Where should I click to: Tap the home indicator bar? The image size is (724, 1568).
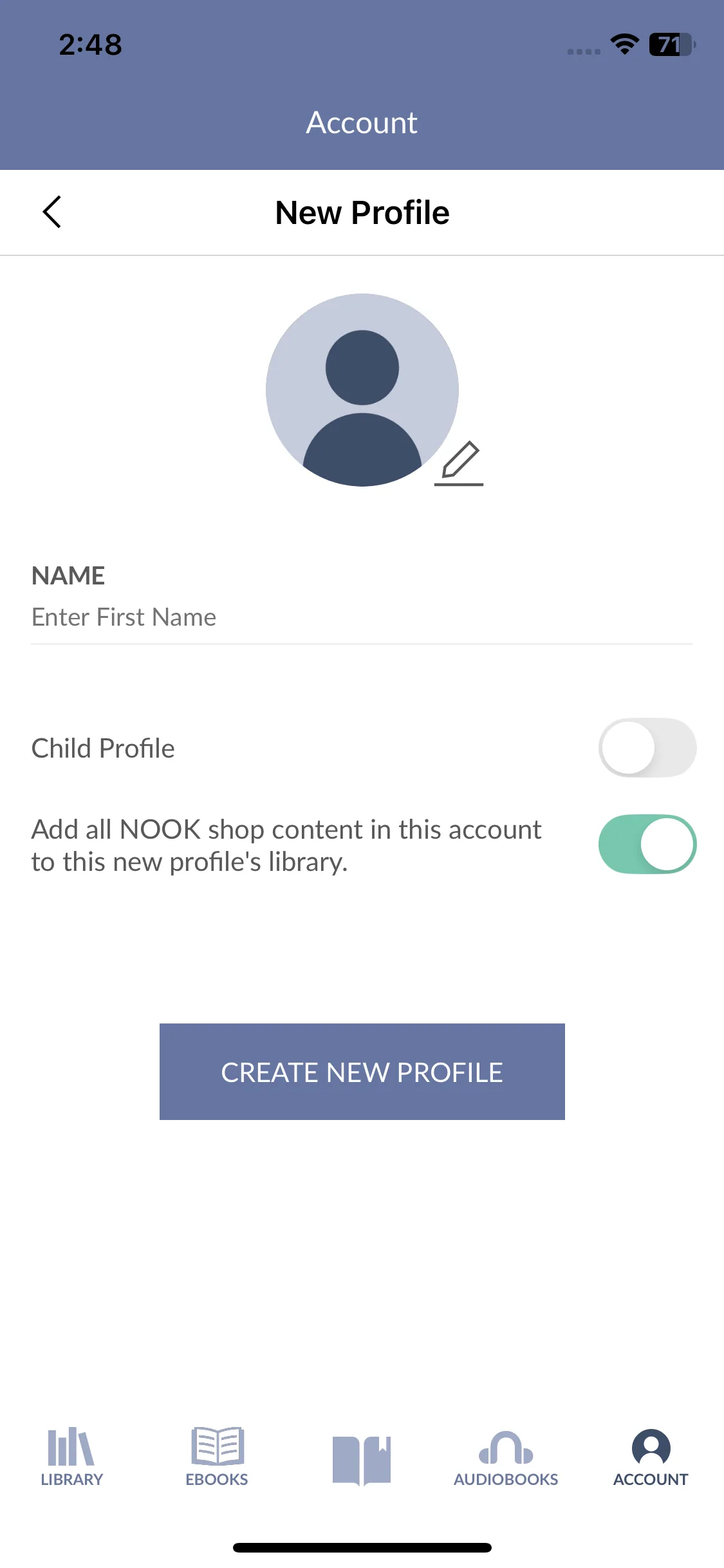362,1547
